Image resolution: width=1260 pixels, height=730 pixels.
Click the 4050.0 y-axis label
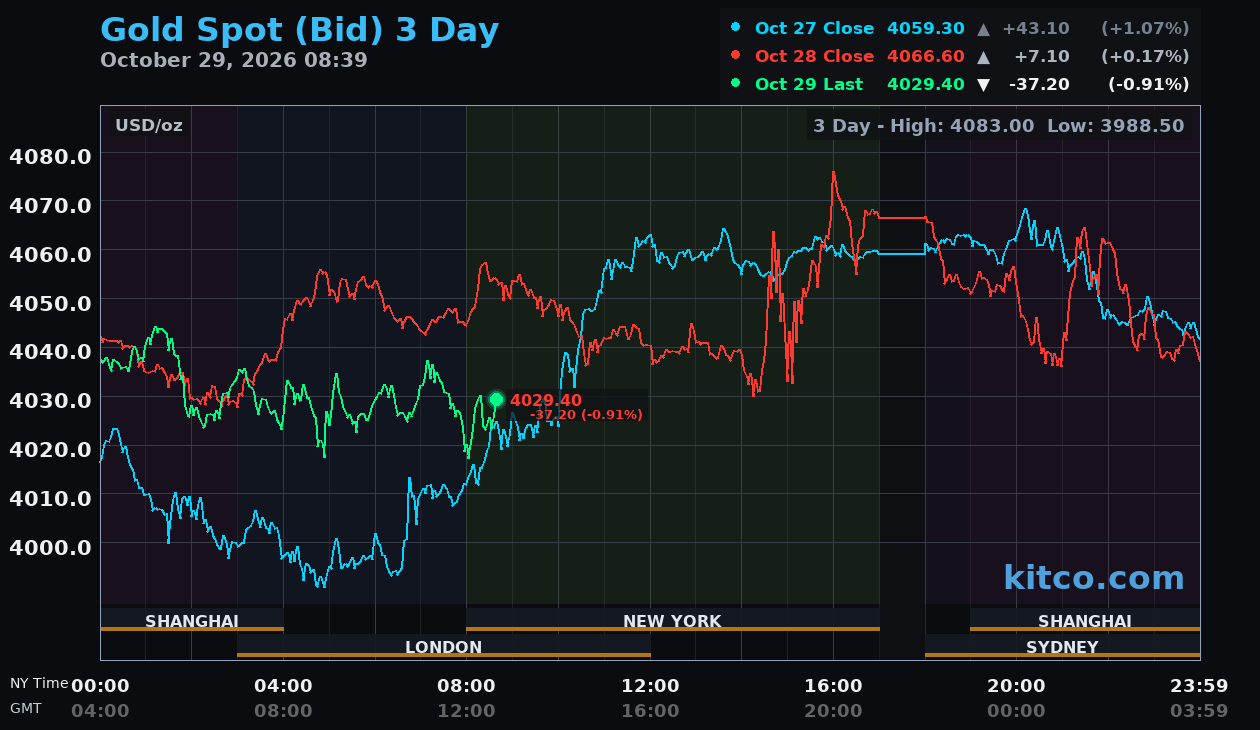[x=50, y=303]
